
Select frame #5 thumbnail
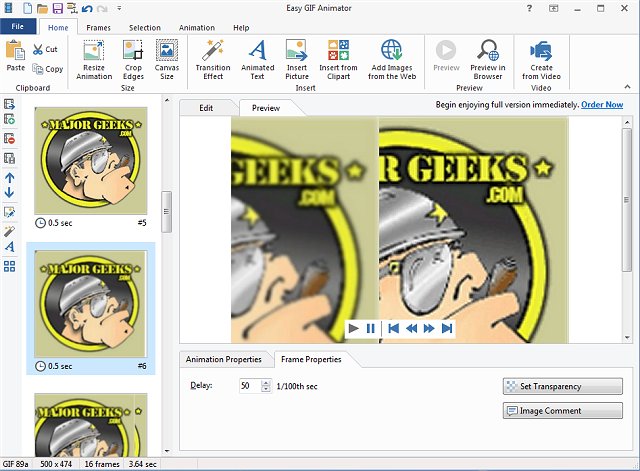click(91, 160)
